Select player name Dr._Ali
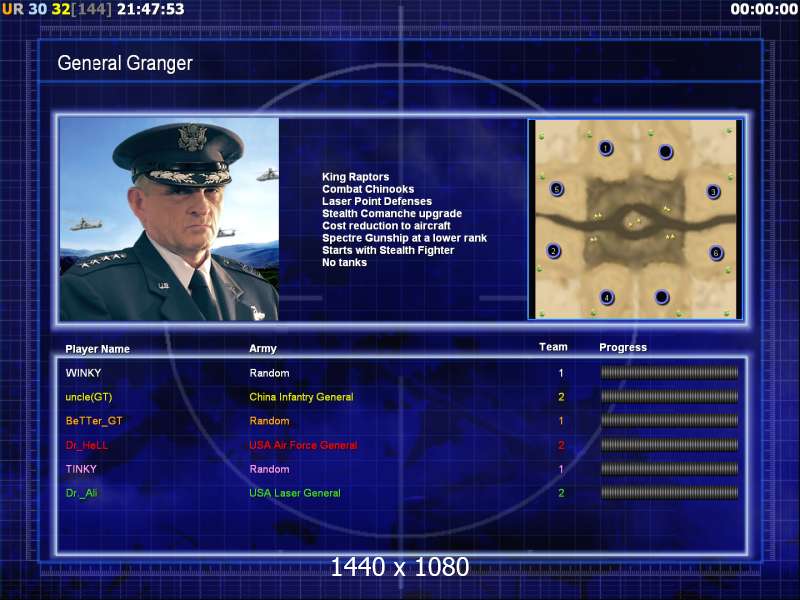 (x=81, y=493)
